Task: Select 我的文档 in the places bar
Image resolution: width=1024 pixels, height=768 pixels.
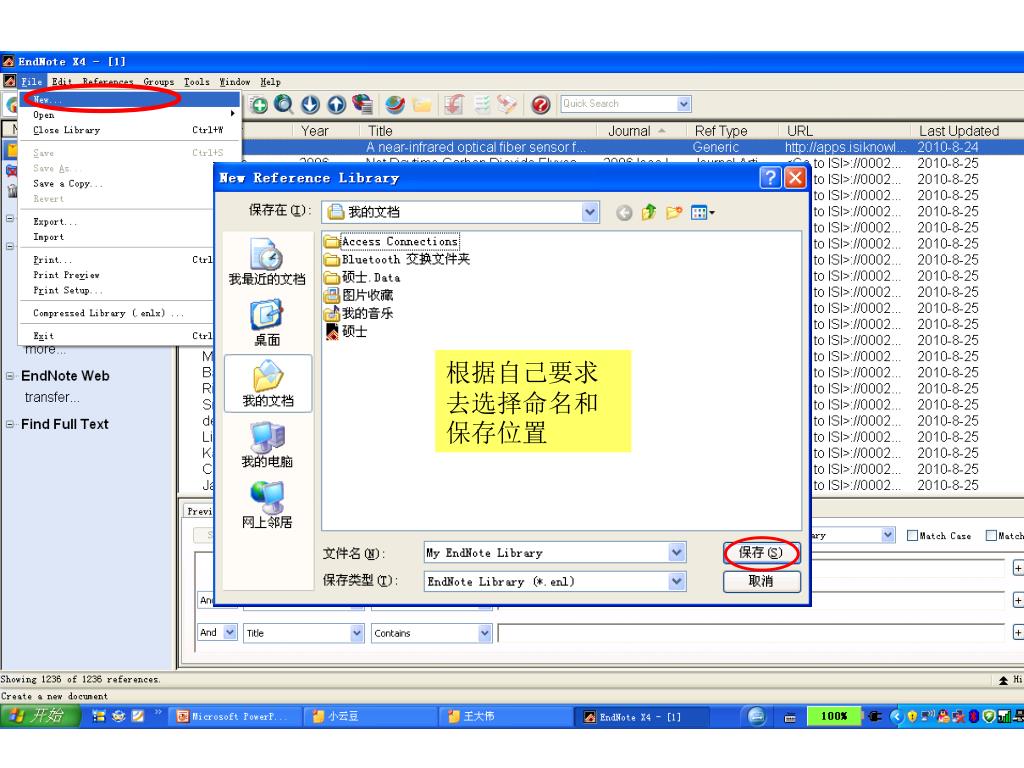Action: tap(268, 383)
